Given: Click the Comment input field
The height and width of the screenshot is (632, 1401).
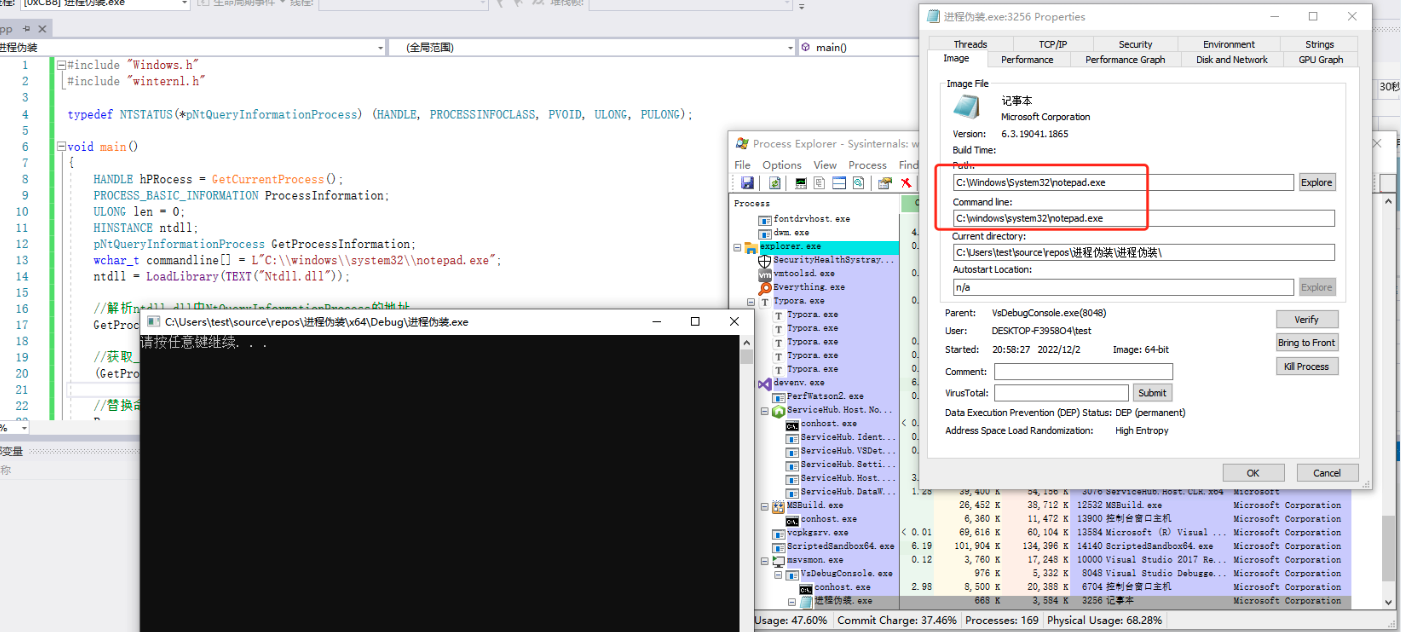Looking at the screenshot, I should click(1083, 371).
